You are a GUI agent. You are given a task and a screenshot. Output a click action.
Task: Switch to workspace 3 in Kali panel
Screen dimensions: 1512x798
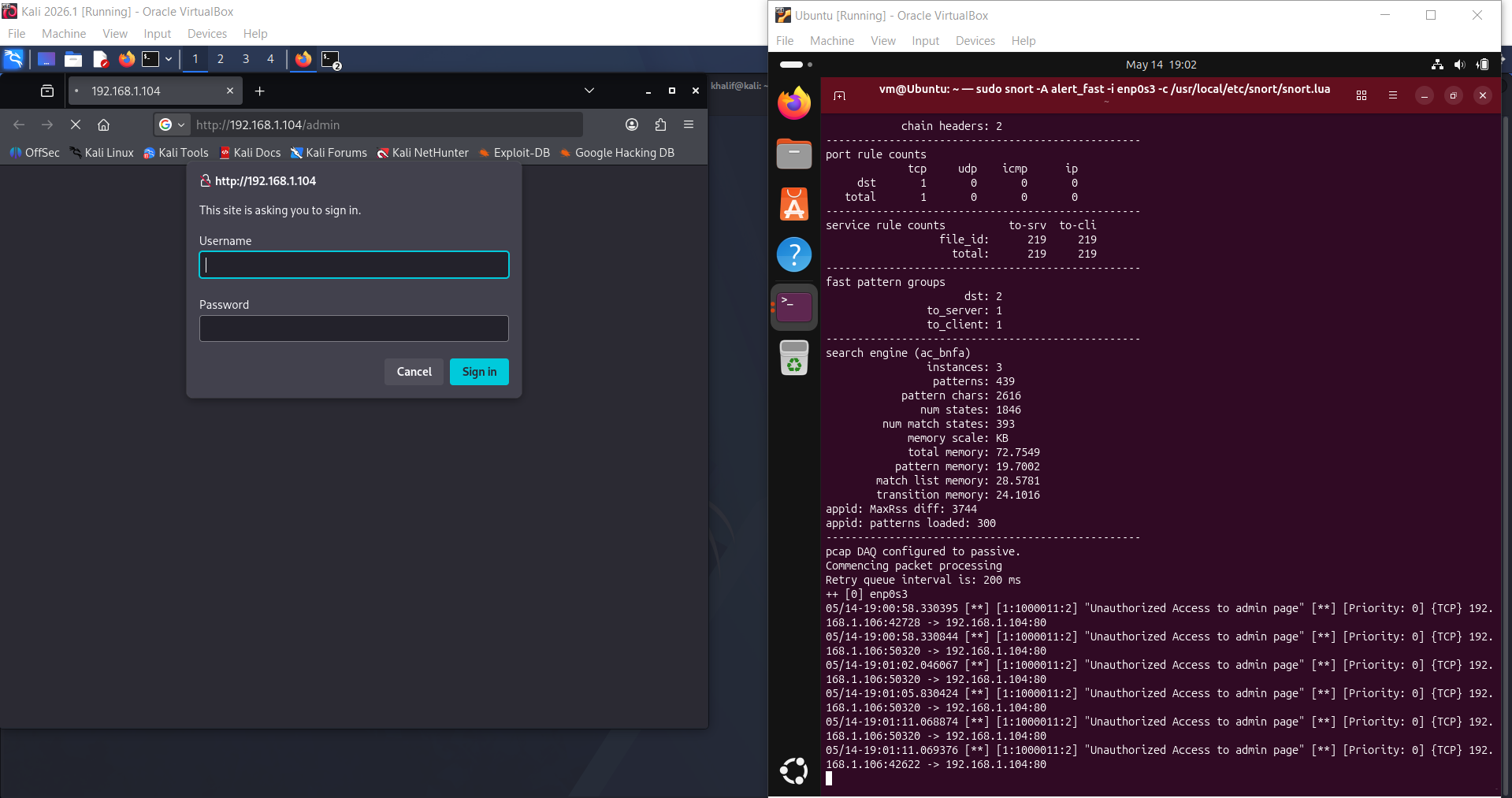point(246,59)
